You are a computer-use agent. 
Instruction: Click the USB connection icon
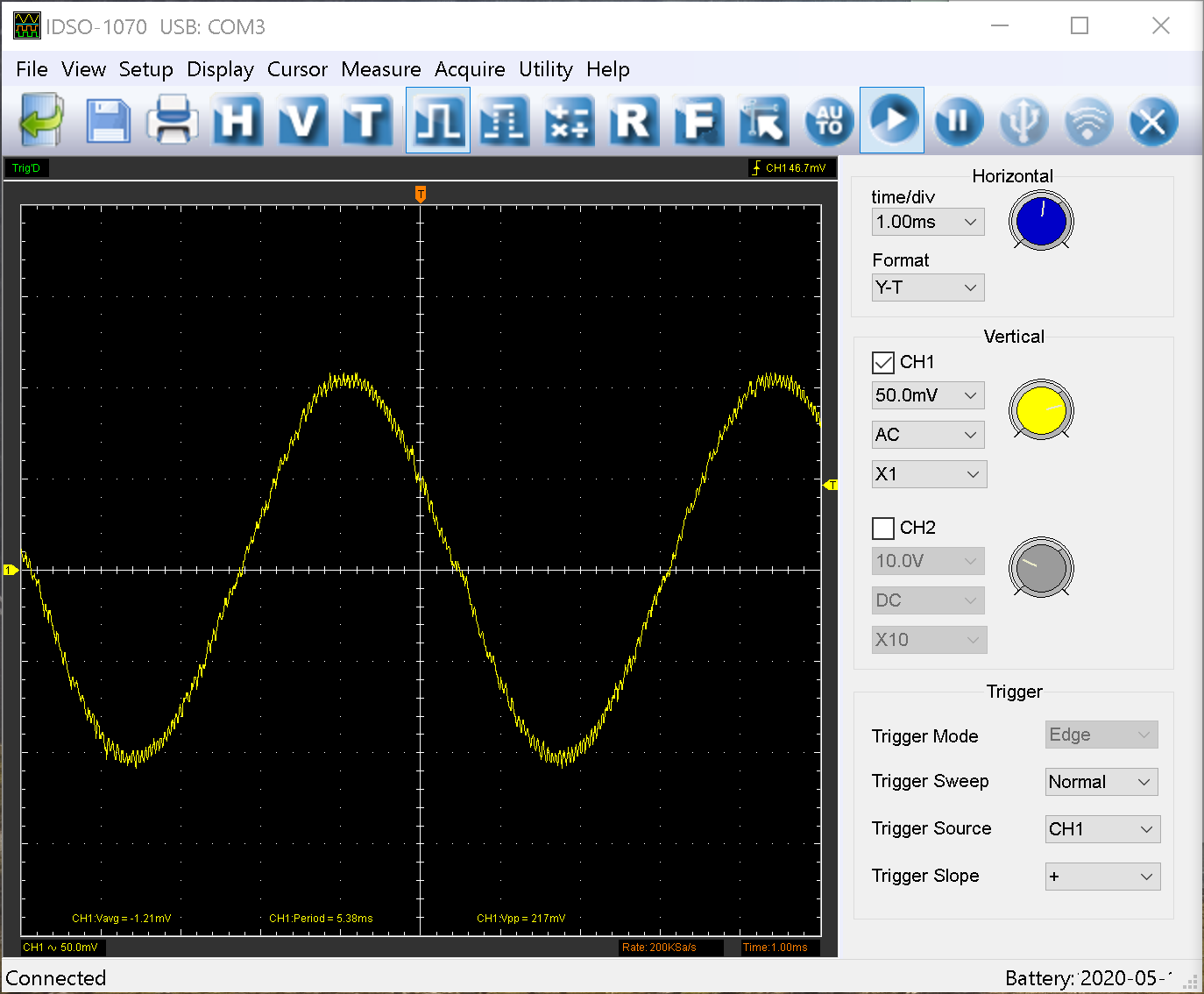[x=1023, y=120]
